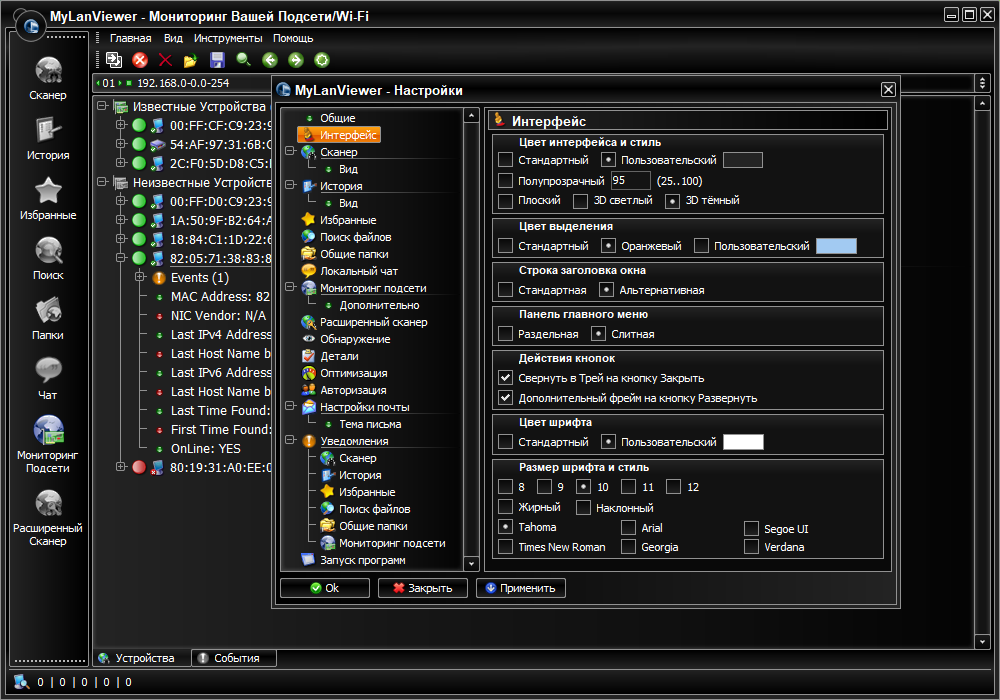Open the Инструменты menu
The height and width of the screenshot is (700, 1000).
[228, 38]
